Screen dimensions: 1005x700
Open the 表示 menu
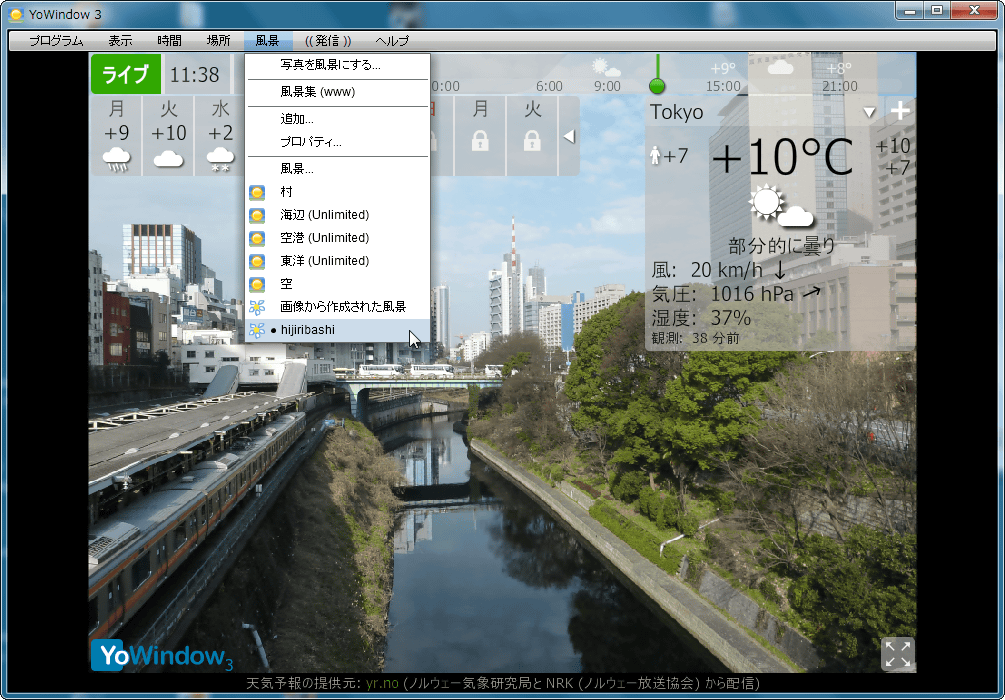(120, 41)
